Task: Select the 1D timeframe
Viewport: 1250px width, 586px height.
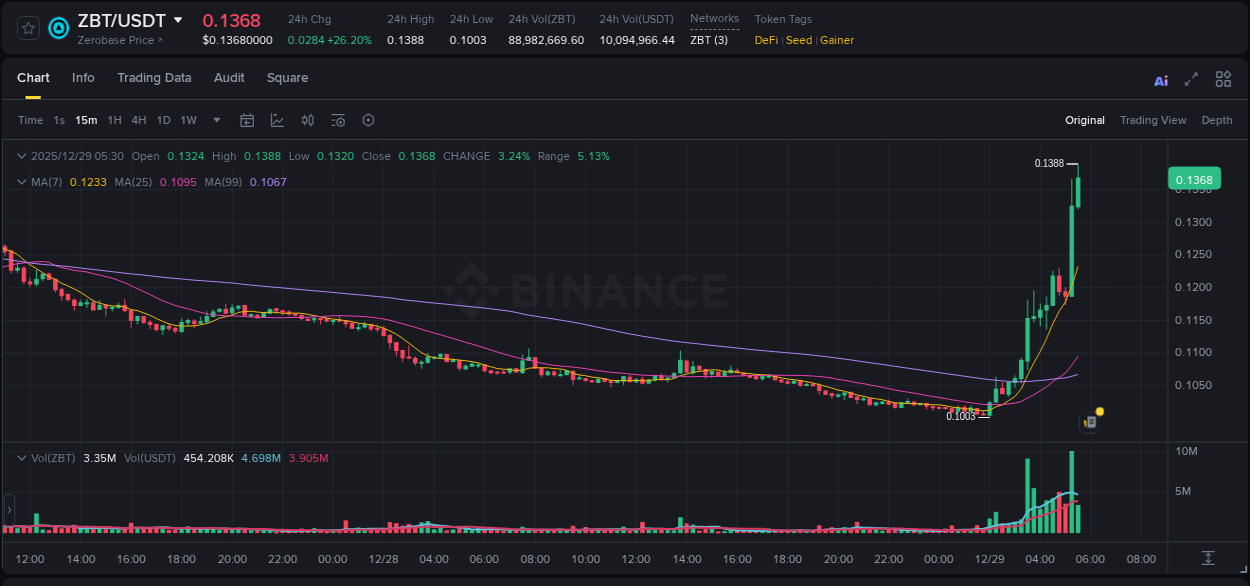Action: (x=163, y=120)
